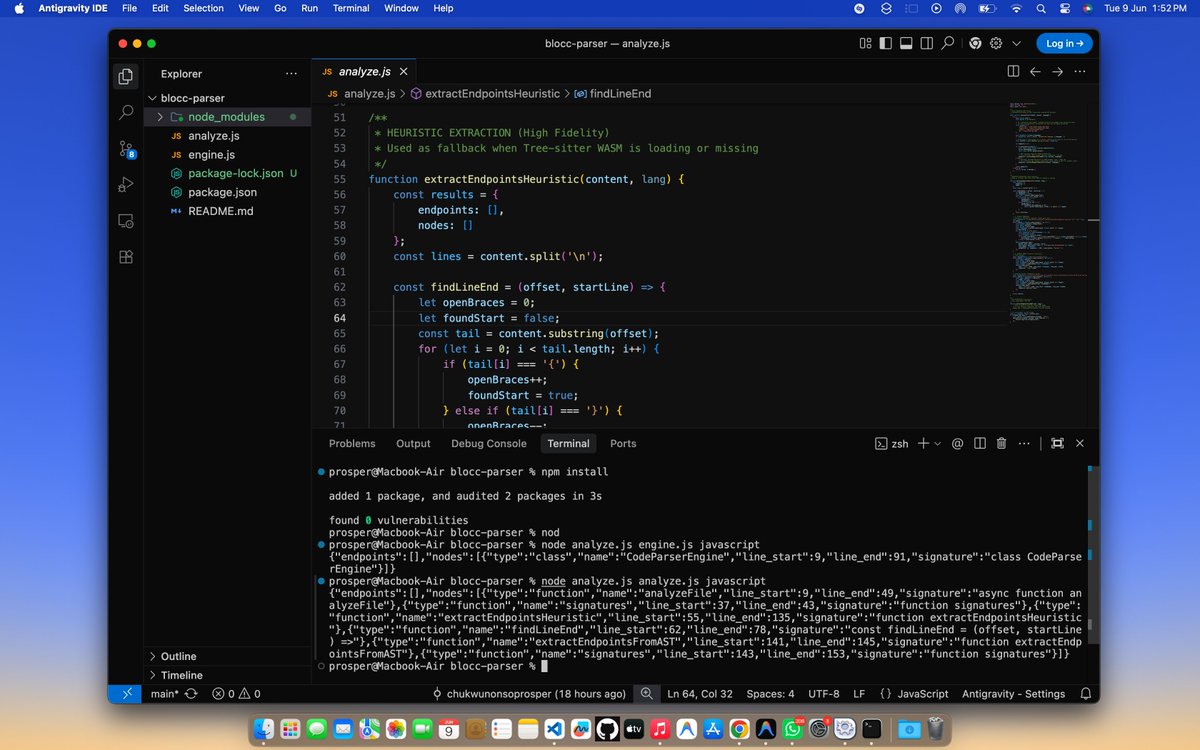Click the zoom magnifier in status bar

tap(647, 694)
